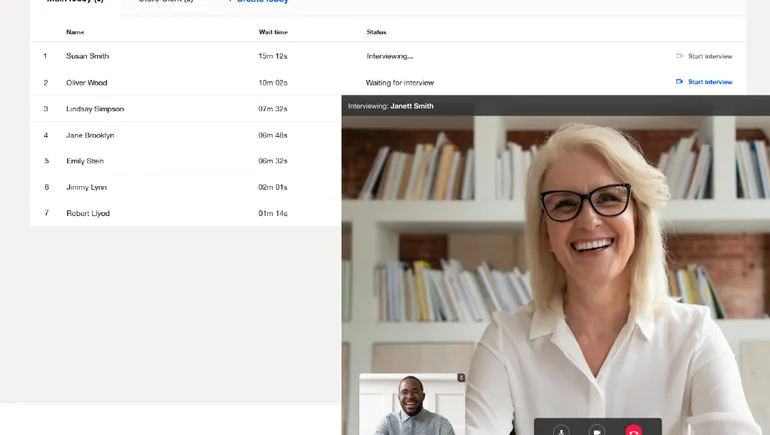The width and height of the screenshot is (770, 435).
Task: End the call with red hang-up button
Action: point(633,430)
